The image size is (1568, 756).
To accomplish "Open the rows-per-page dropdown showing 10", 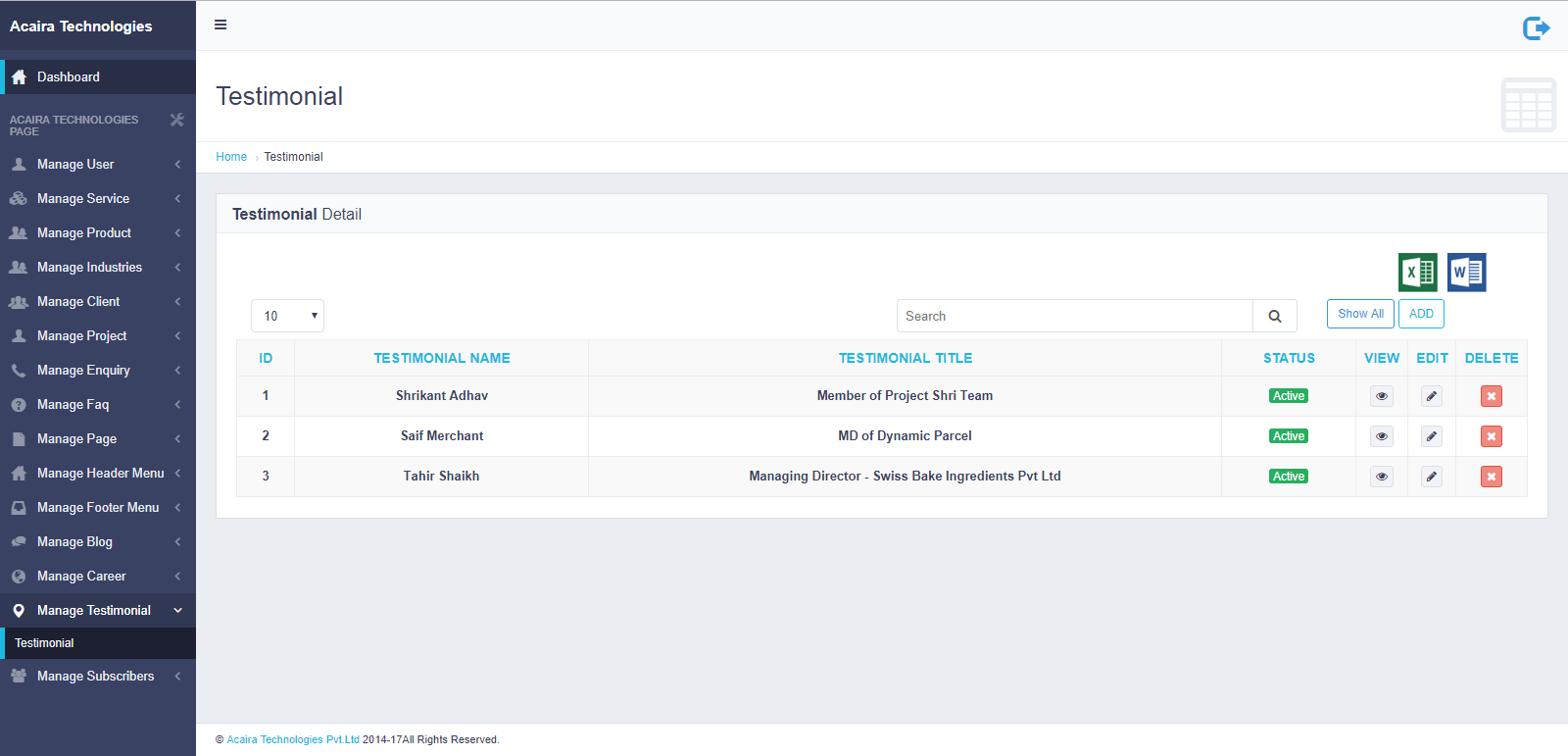I will [287, 316].
